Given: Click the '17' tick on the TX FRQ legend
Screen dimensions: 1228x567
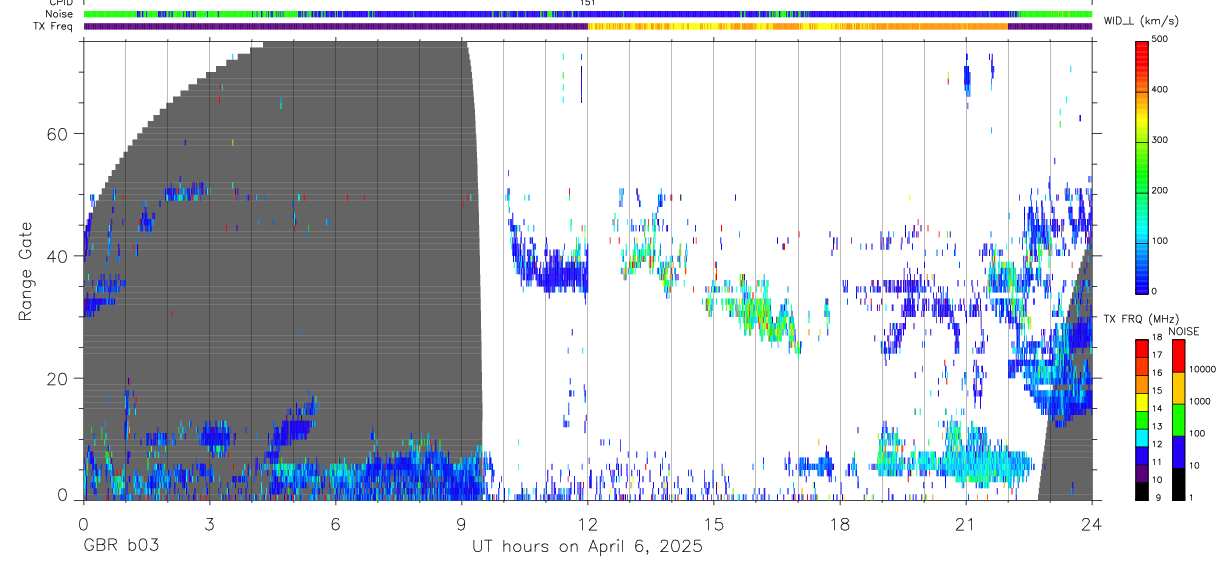Looking at the screenshot, I should click(x=1157, y=355).
